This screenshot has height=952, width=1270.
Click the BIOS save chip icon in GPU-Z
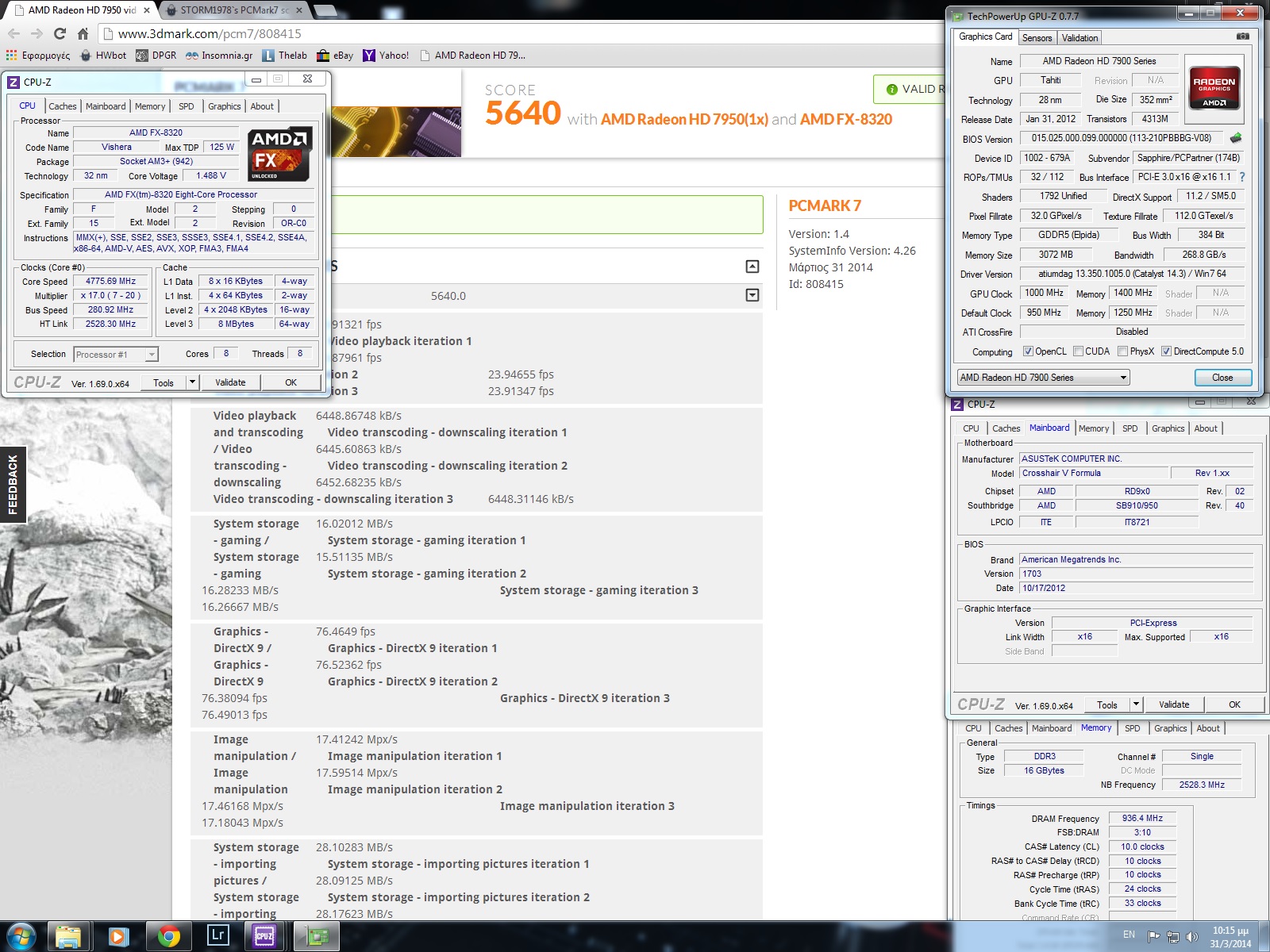(x=1236, y=138)
